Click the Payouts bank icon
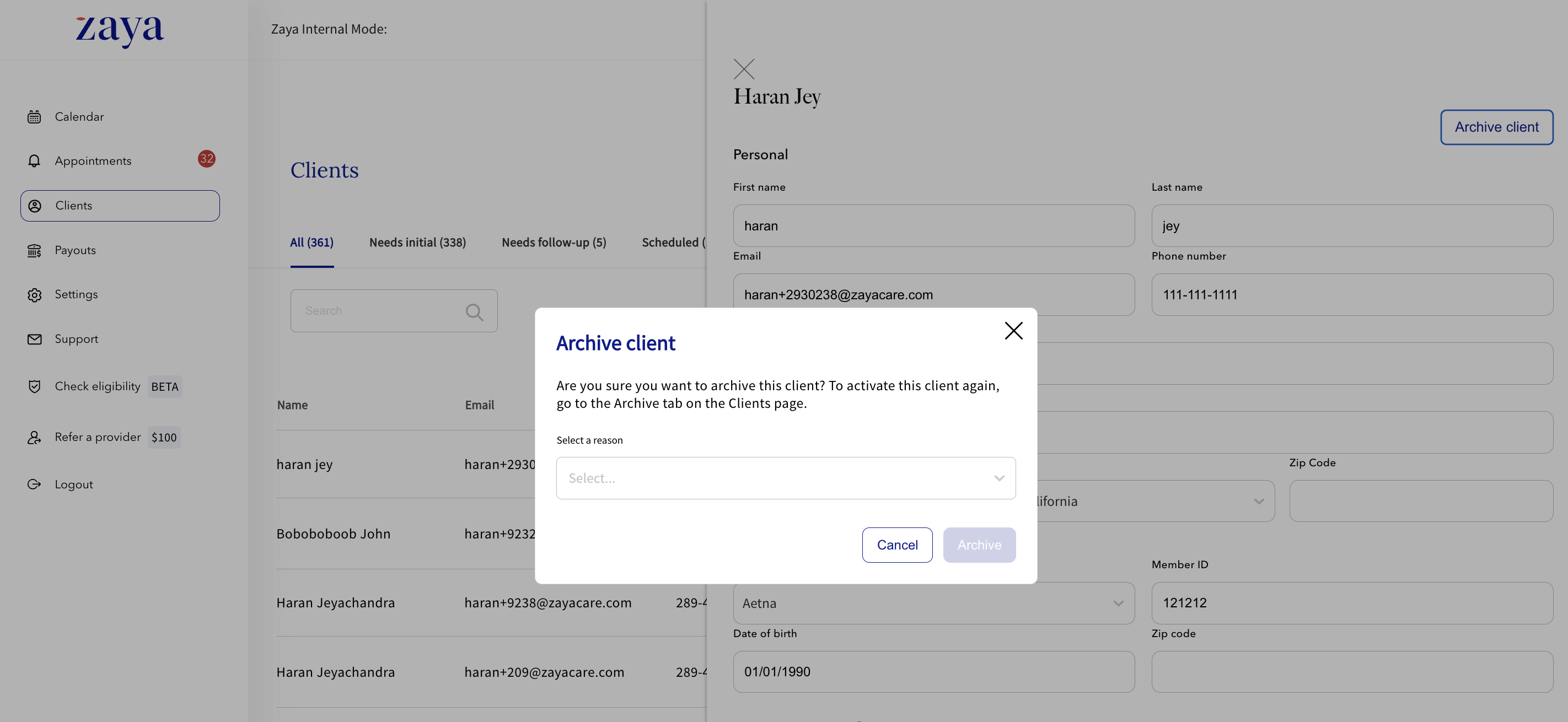The width and height of the screenshot is (1568, 722). [x=34, y=251]
